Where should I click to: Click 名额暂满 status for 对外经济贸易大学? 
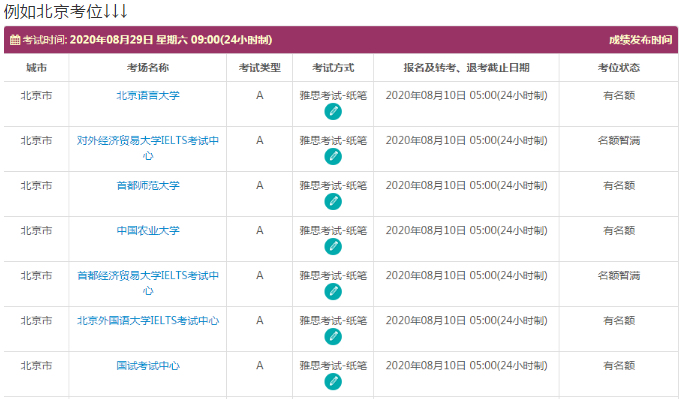(x=619, y=140)
